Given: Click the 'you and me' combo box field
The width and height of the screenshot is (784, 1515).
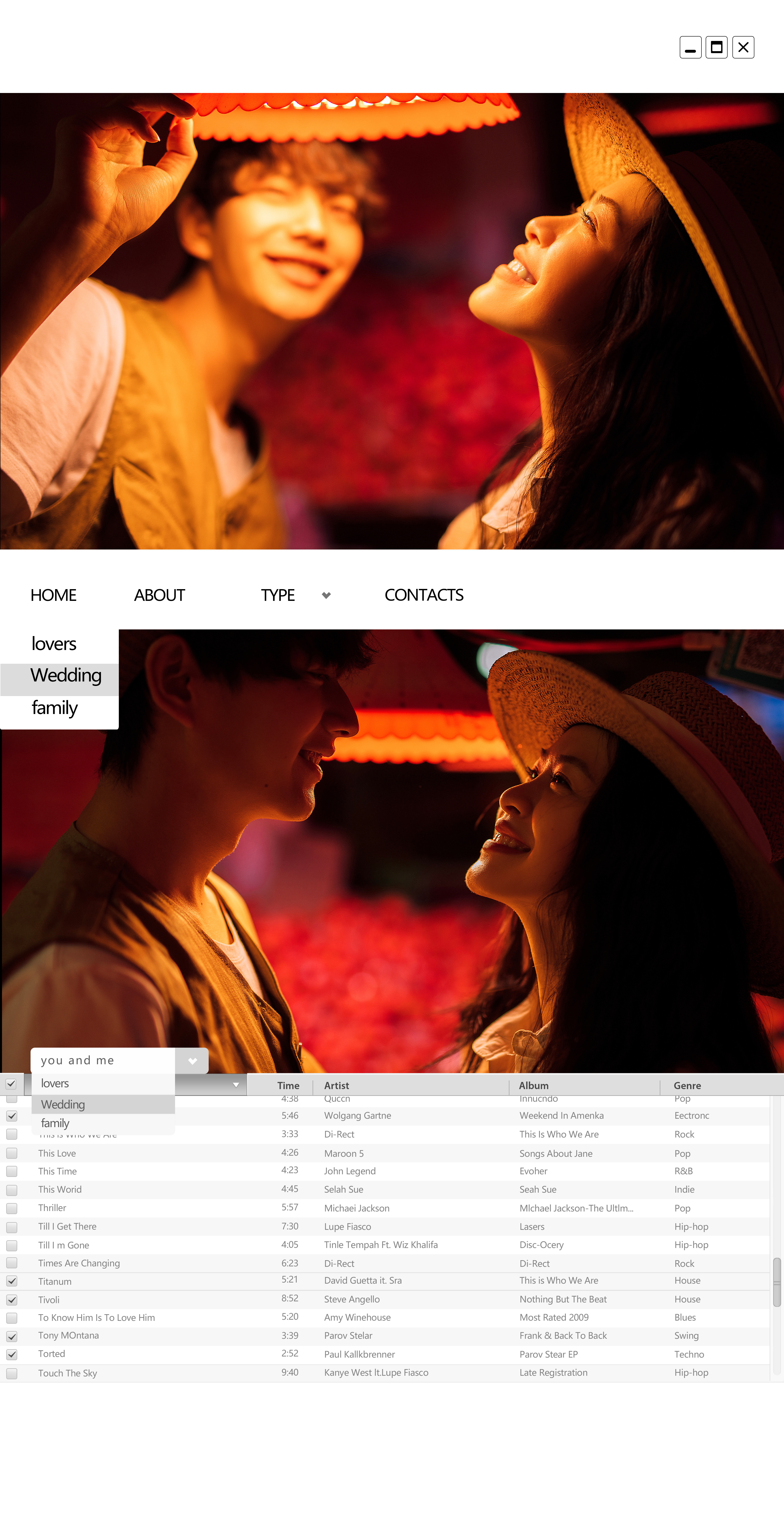Looking at the screenshot, I should point(103,1060).
